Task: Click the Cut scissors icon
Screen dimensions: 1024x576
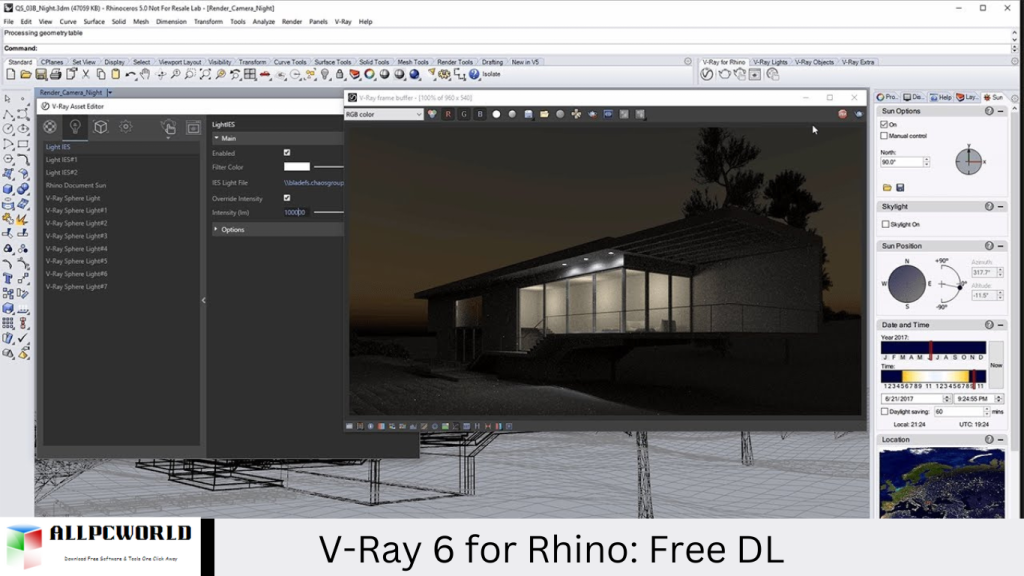Action: [x=86, y=74]
